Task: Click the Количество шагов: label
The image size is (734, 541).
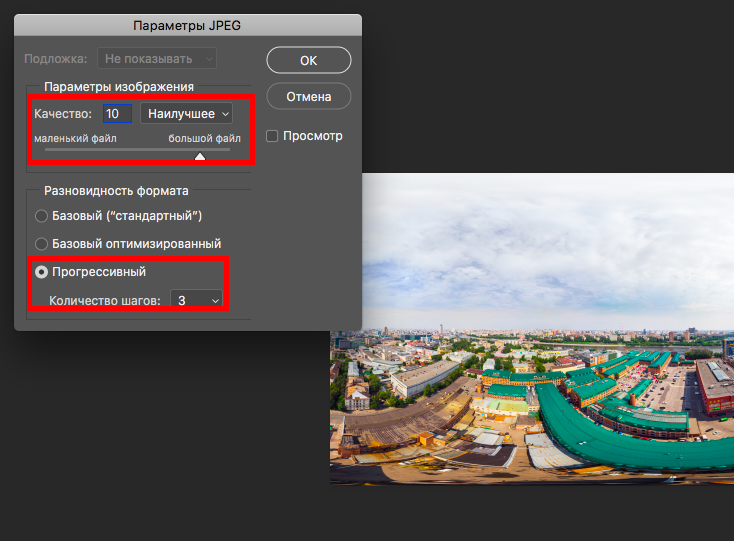Action: coord(105,300)
